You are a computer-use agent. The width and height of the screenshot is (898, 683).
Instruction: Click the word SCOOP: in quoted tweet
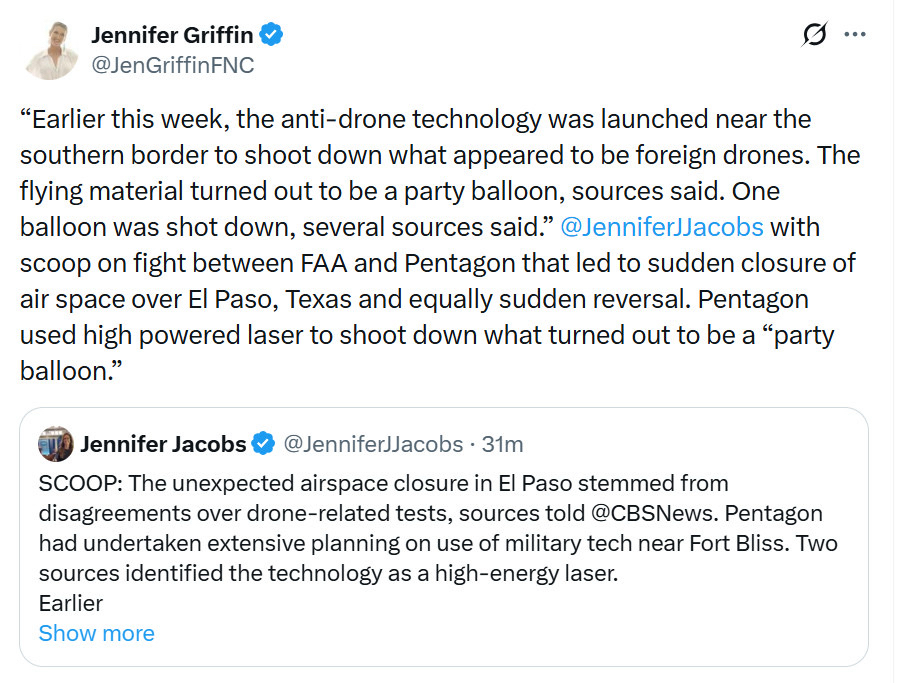point(75,485)
